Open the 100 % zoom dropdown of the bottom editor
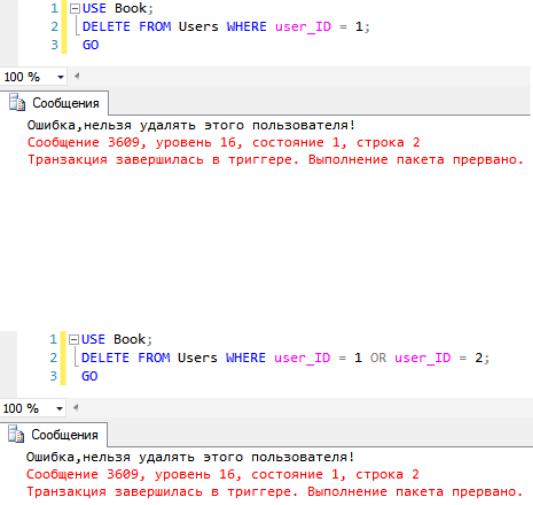 click(59, 408)
